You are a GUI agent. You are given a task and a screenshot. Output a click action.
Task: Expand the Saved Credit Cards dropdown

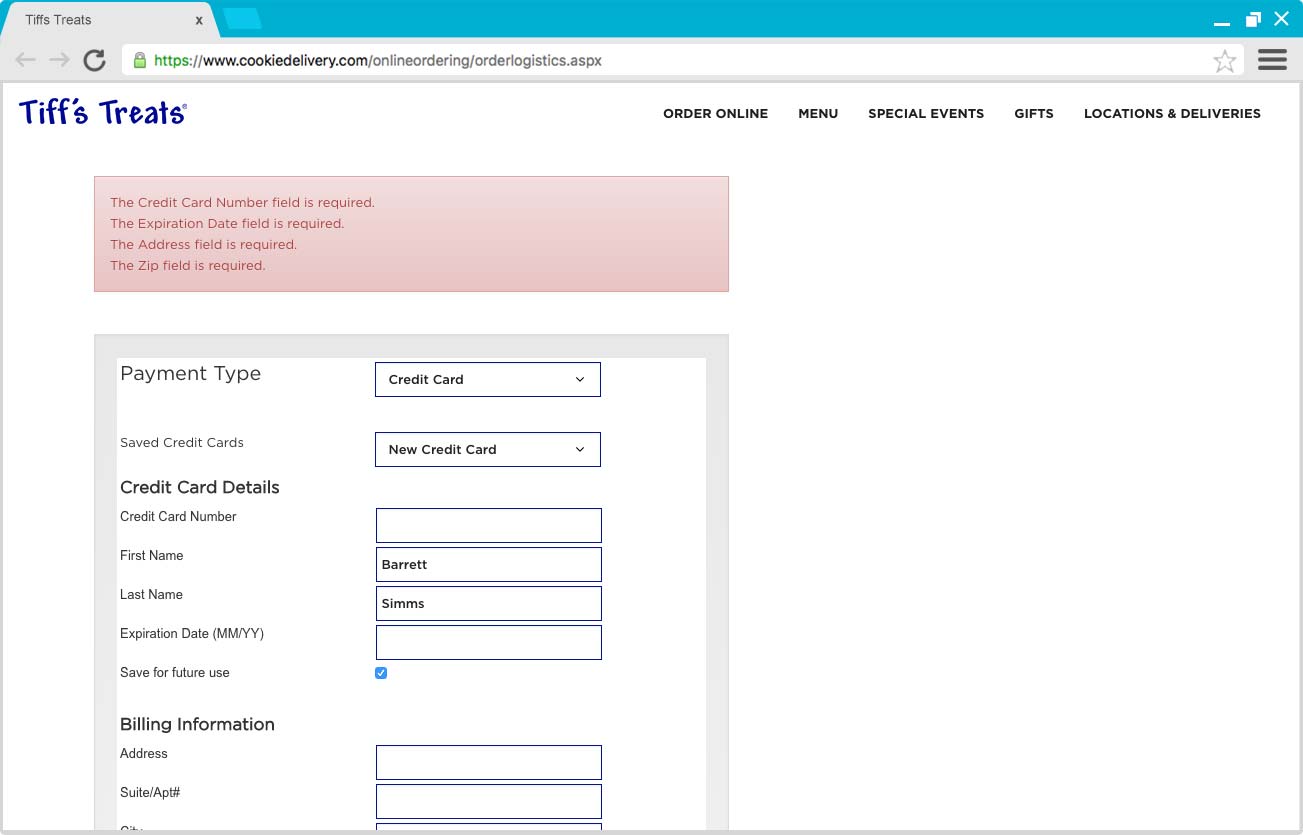[487, 450]
